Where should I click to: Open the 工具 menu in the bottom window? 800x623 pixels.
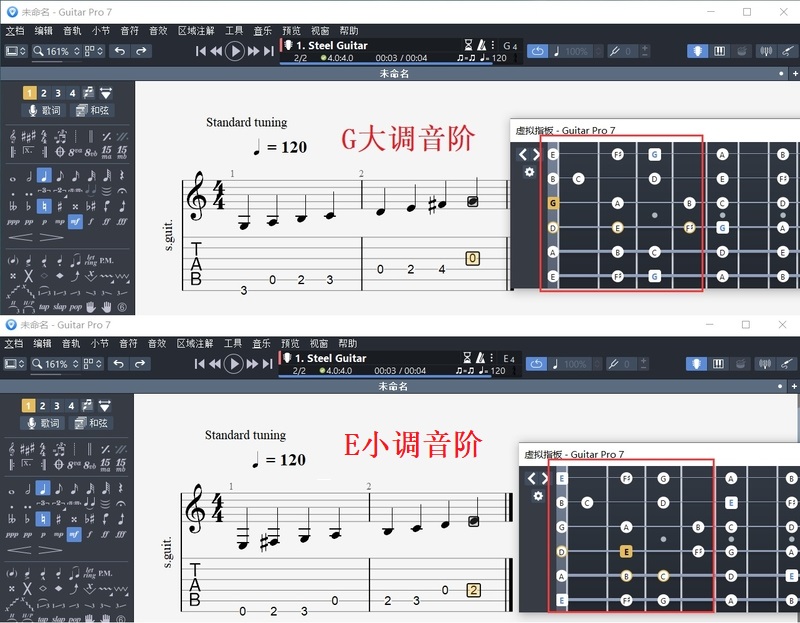(234, 344)
